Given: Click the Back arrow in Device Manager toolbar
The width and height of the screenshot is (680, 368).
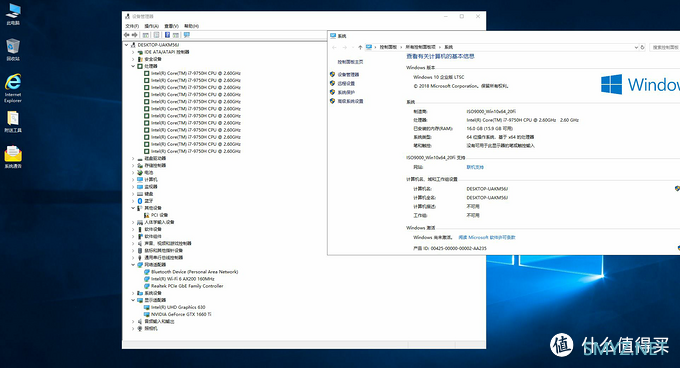Looking at the screenshot, I should [x=127, y=35].
